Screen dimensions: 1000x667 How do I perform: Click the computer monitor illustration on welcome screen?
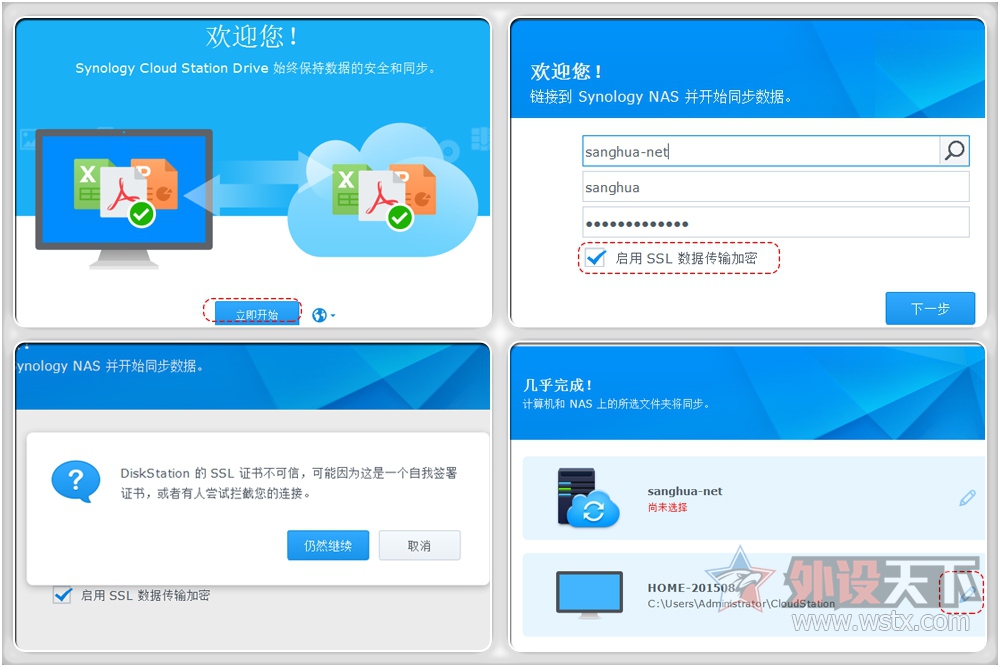[x=124, y=198]
